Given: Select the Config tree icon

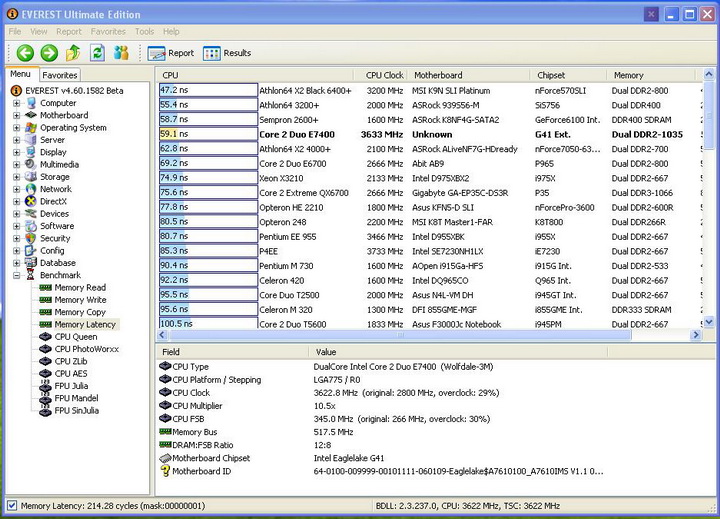Looking at the screenshot, I should click(31, 250).
